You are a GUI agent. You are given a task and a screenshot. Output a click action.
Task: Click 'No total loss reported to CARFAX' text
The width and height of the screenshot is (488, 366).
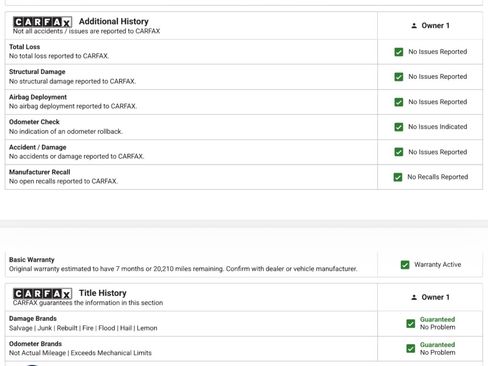tap(59, 56)
